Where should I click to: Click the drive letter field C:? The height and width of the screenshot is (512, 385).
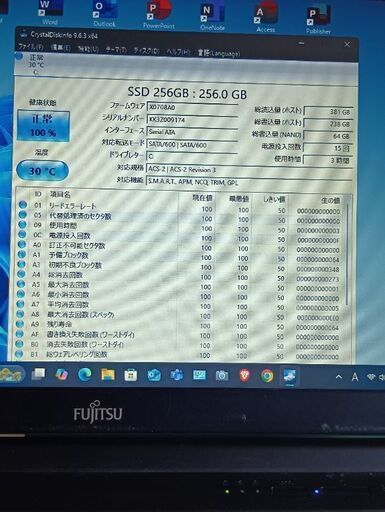point(192,156)
